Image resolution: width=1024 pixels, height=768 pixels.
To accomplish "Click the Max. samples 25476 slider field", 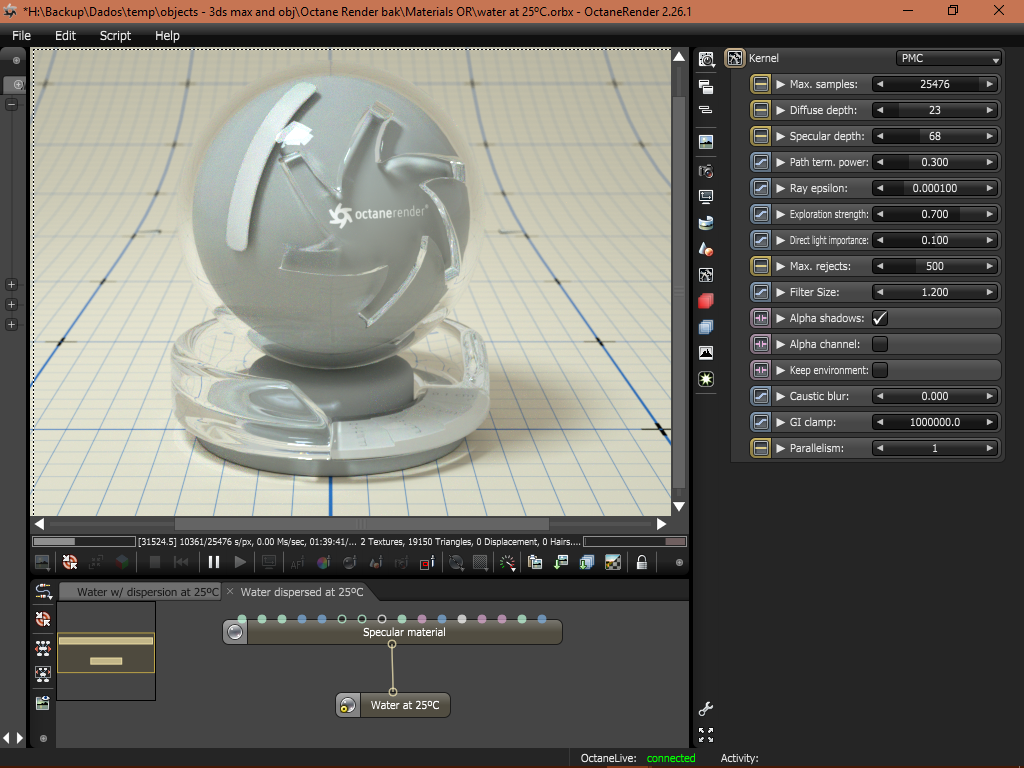I will [x=935, y=84].
